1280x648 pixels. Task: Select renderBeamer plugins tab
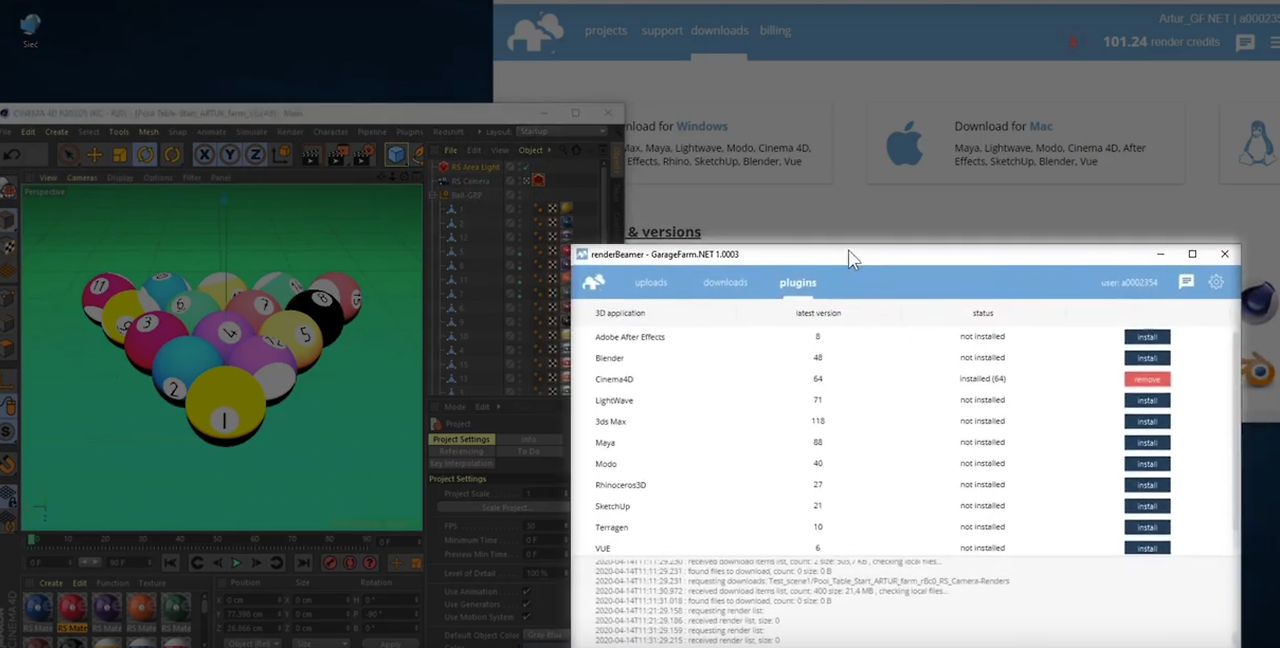[x=798, y=282]
